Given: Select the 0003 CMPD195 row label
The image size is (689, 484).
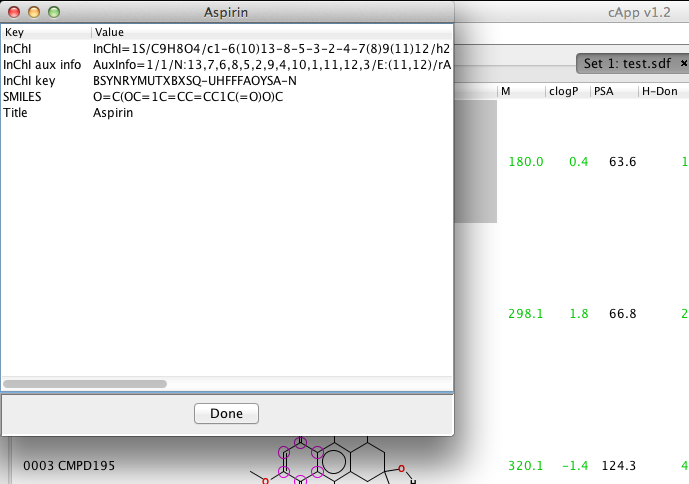Looking at the screenshot, I should click(x=69, y=466).
